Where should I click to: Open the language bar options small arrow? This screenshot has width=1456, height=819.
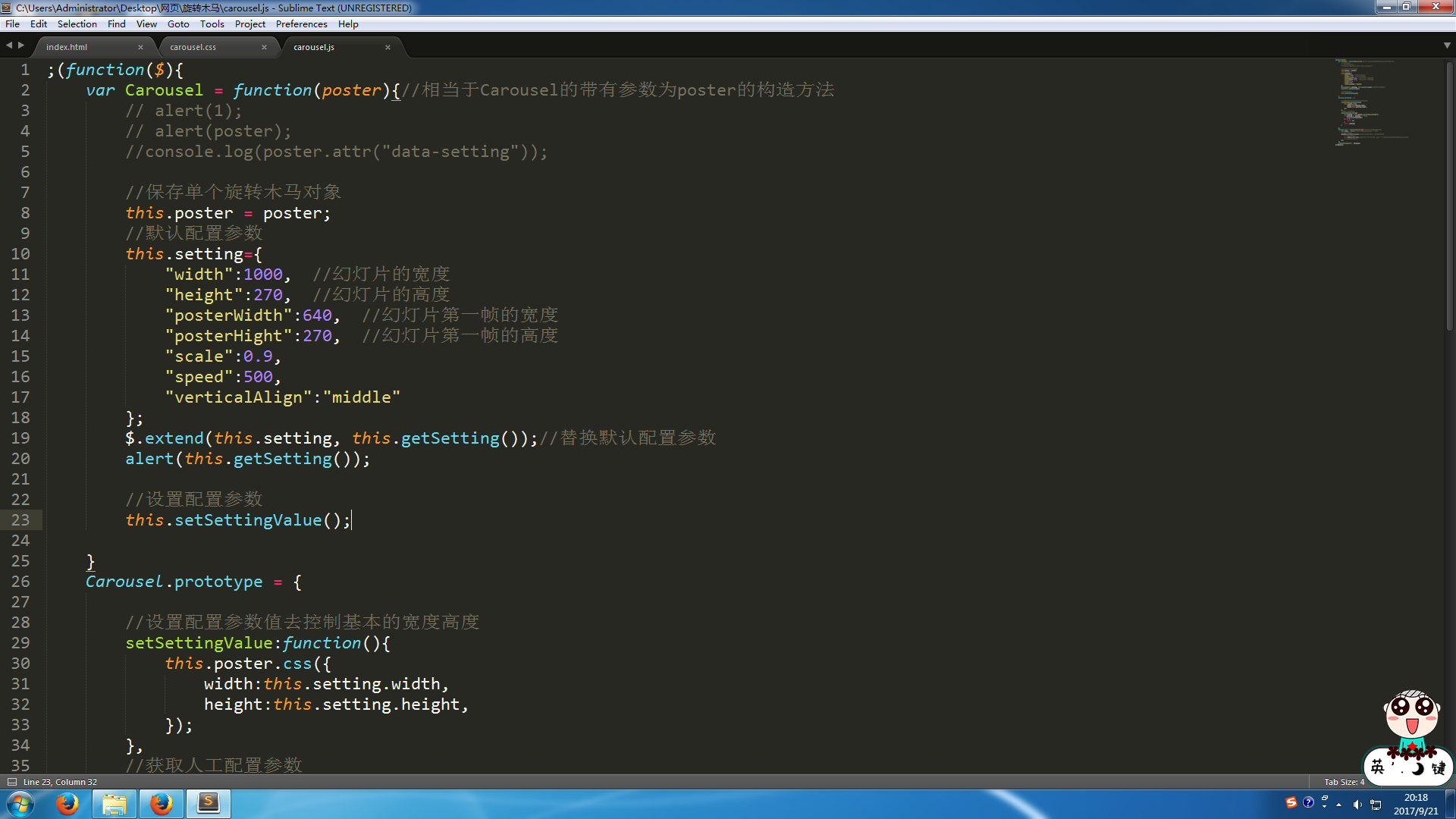pyautogui.click(x=1325, y=807)
